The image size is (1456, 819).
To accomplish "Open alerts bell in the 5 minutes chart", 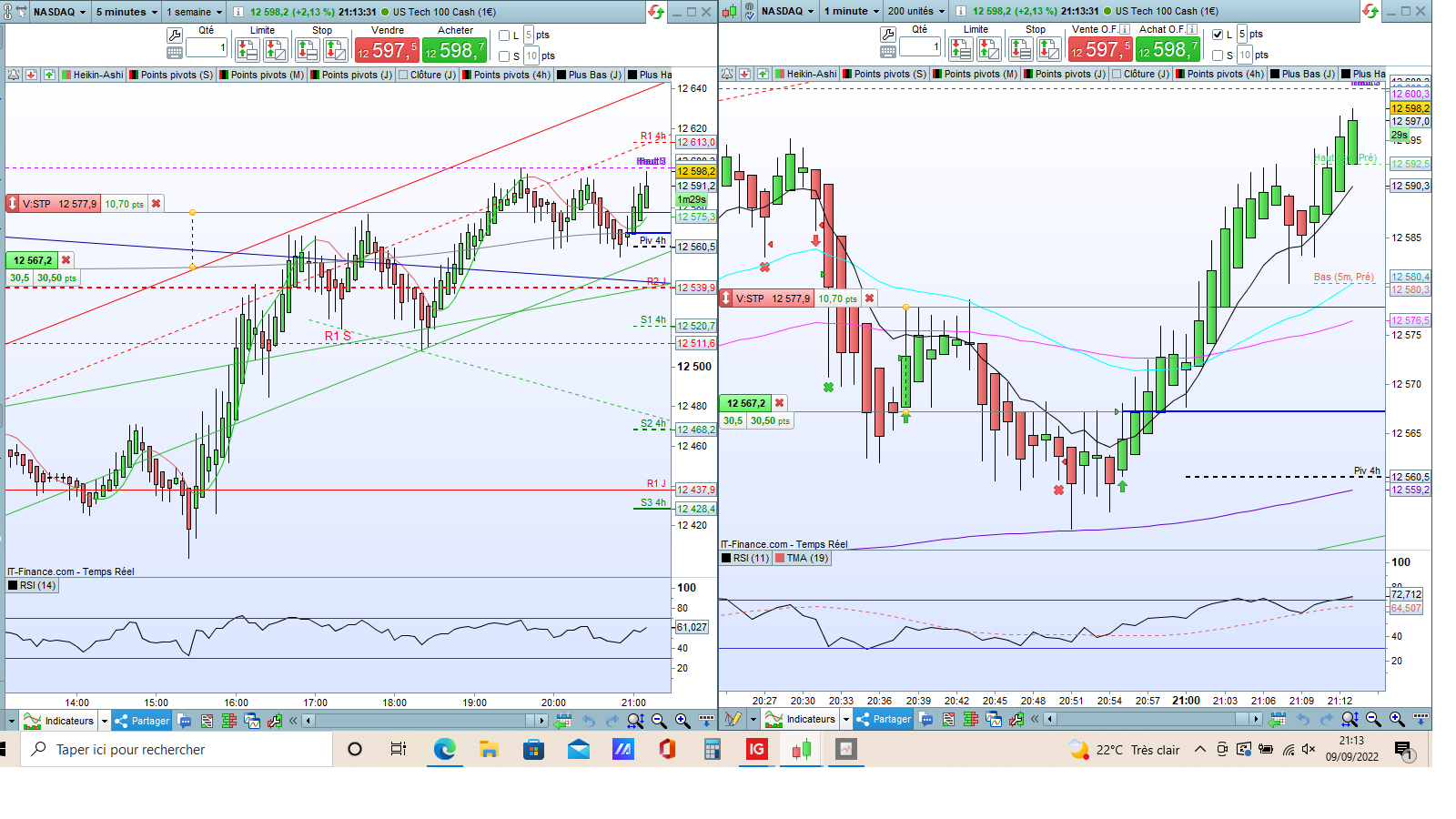I will point(14,75).
